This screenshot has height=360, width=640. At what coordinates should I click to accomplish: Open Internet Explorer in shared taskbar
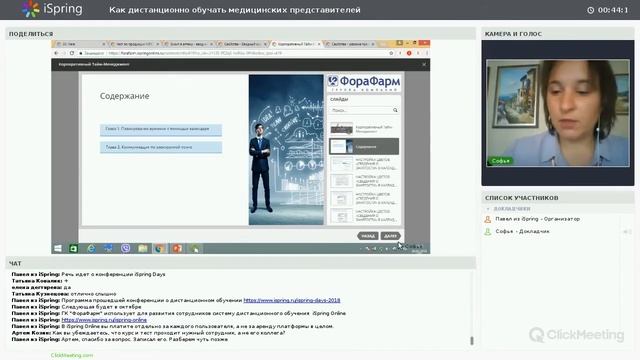pos(91,248)
